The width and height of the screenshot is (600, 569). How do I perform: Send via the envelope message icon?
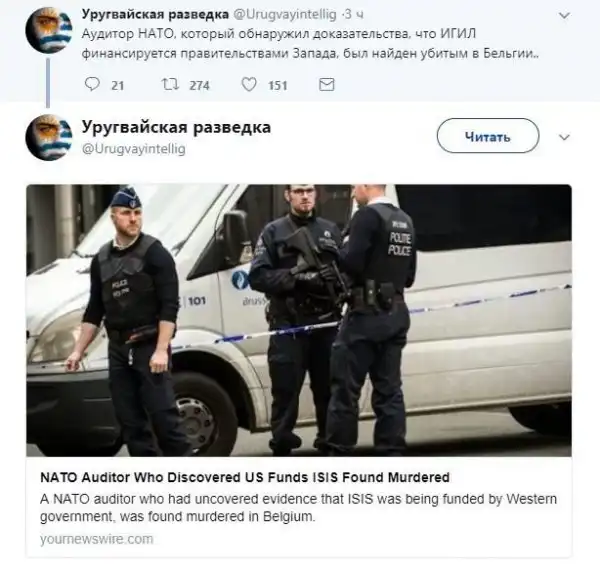[326, 85]
